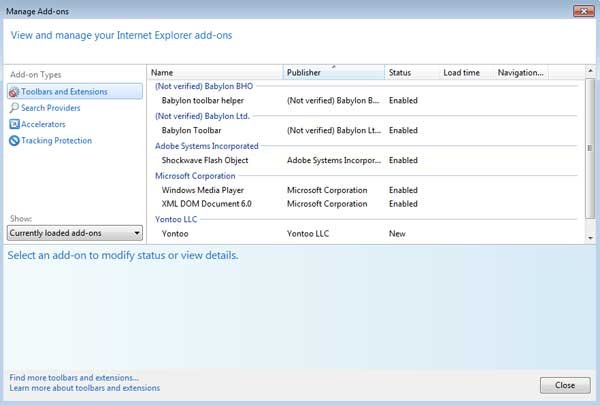The width and height of the screenshot is (600, 405).
Task: Sort the list by Publisher column
Action: coord(334,72)
